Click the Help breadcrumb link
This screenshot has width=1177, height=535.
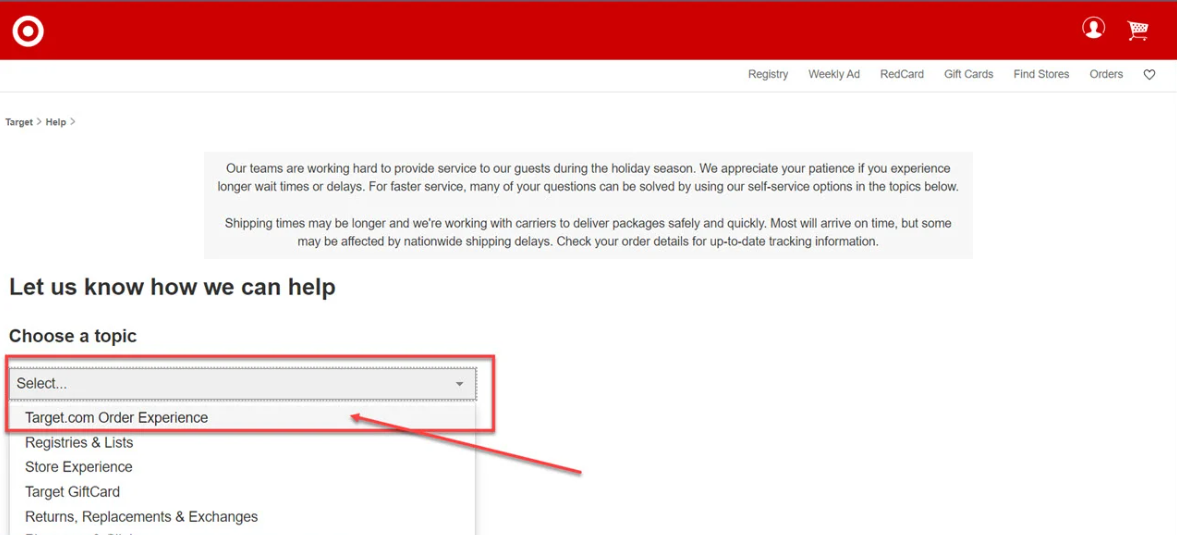[56, 122]
